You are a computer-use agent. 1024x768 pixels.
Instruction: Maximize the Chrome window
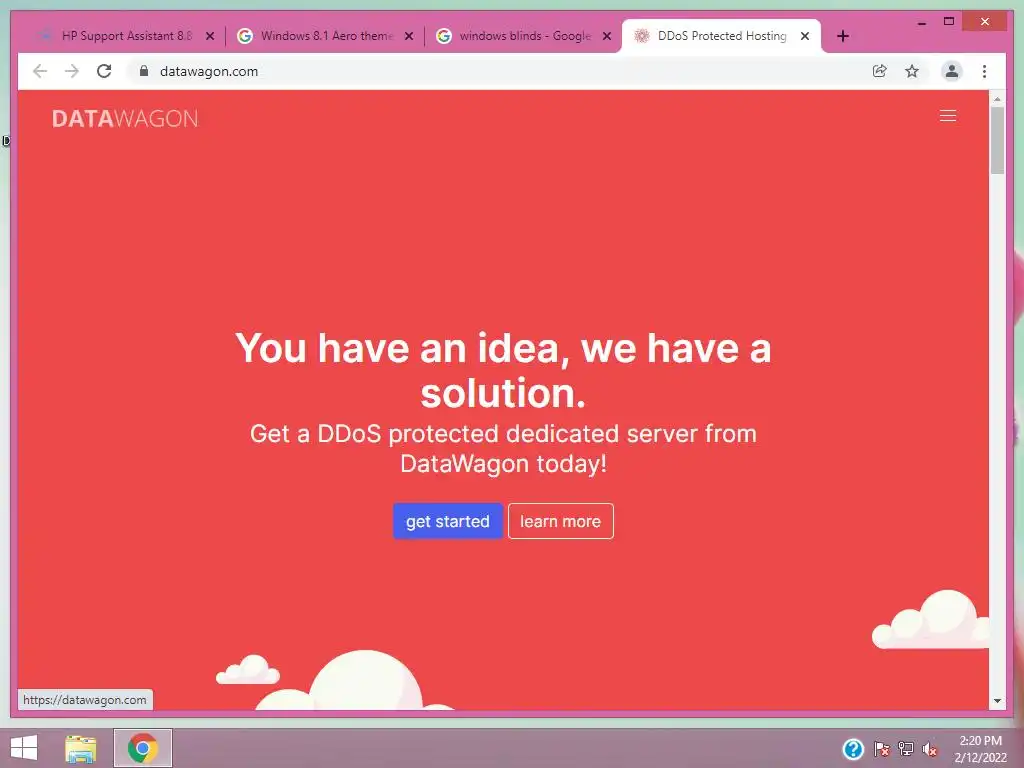pos(949,22)
